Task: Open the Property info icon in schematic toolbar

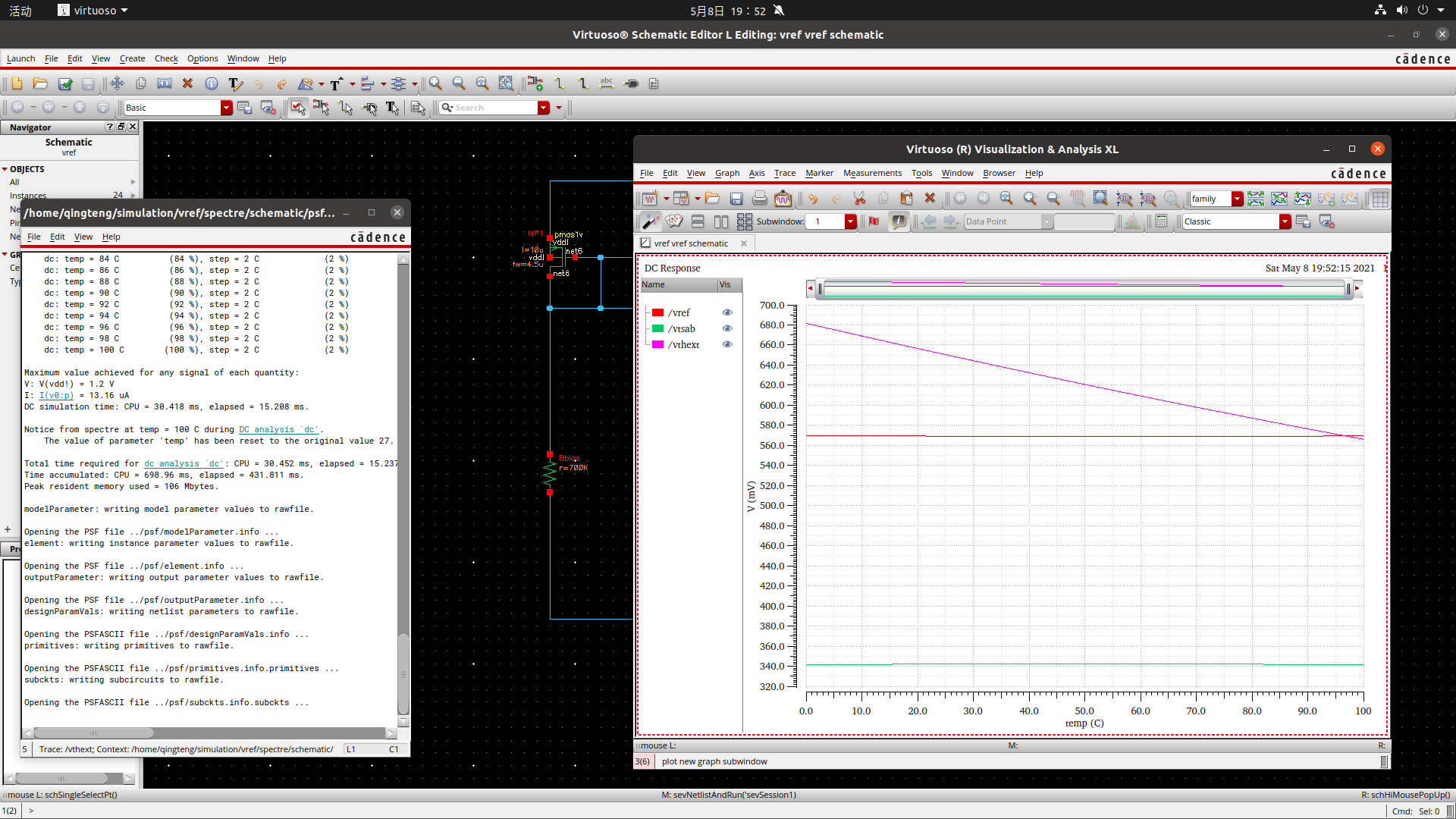Action: 212,83
